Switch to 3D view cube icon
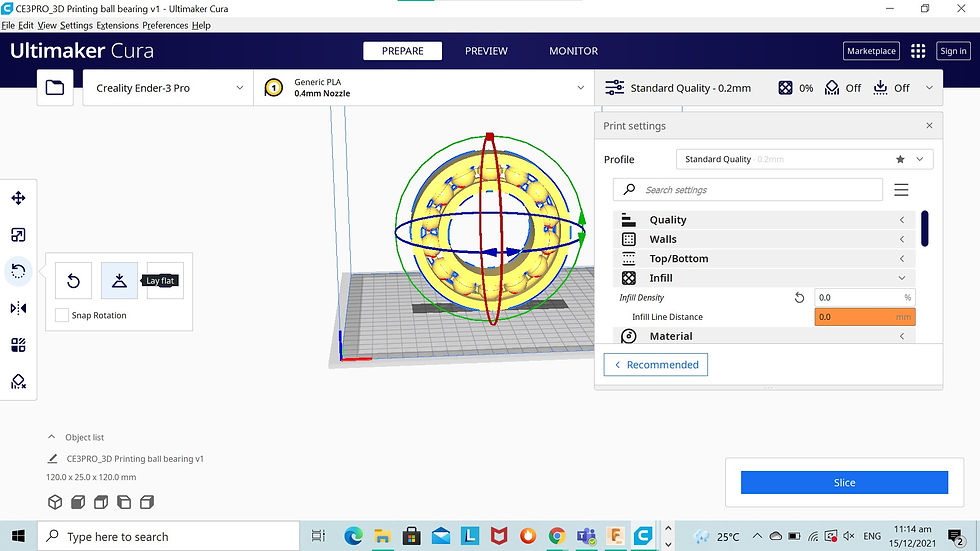The image size is (980, 551). coord(55,502)
